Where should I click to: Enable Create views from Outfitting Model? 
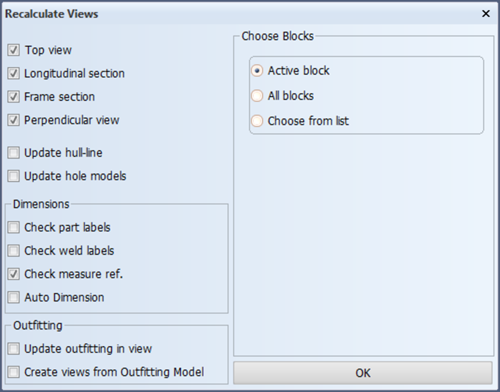click(14, 372)
